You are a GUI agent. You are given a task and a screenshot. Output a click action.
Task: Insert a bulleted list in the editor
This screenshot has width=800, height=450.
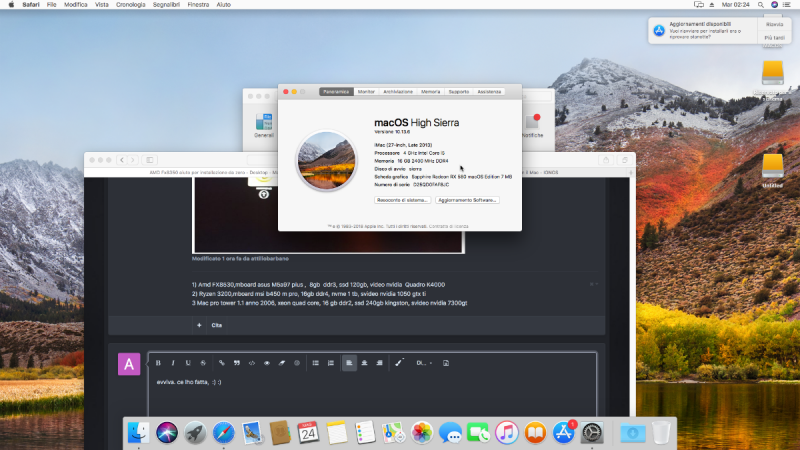pyautogui.click(x=316, y=362)
